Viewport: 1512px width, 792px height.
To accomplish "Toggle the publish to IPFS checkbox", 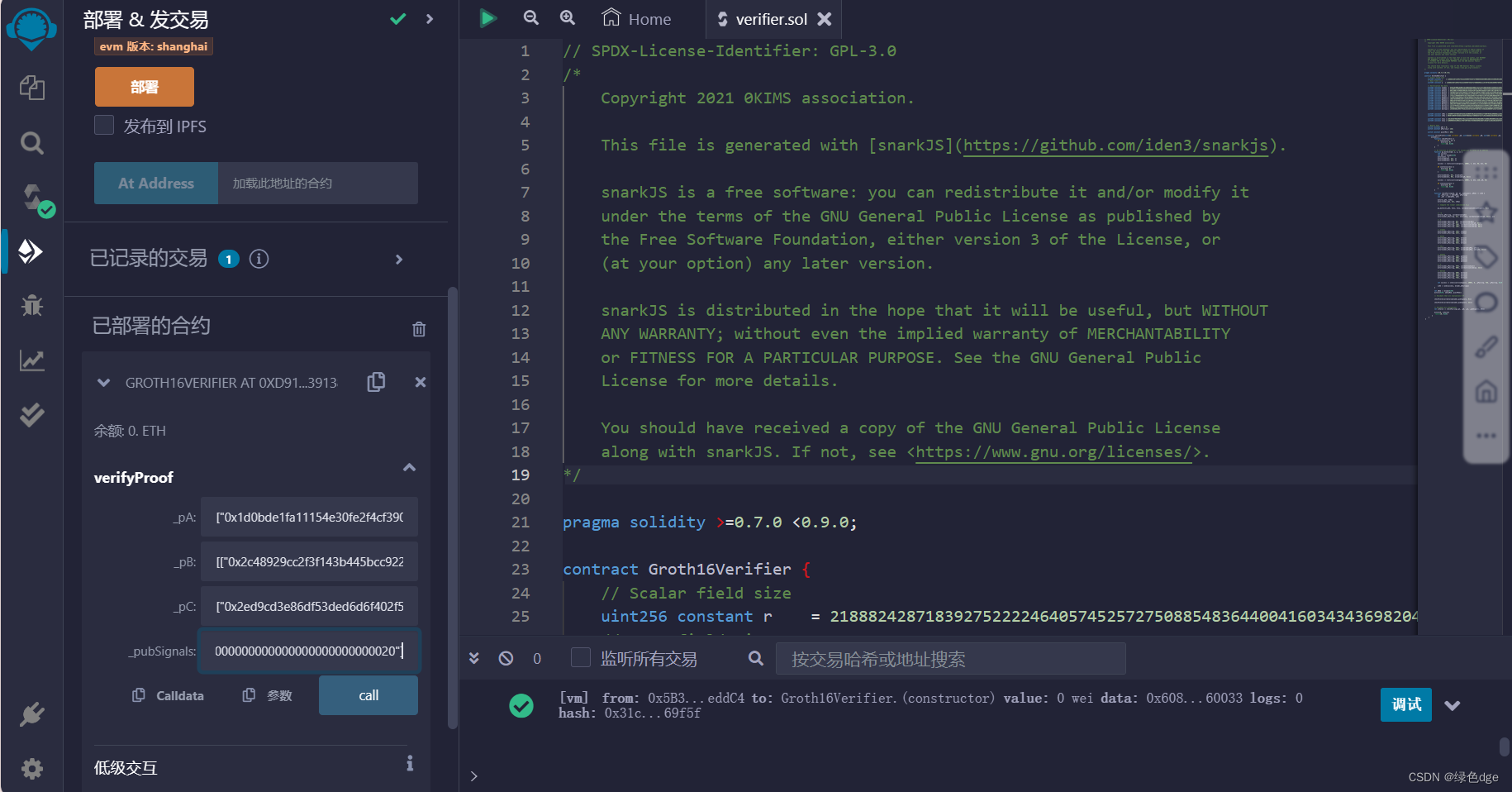I will (104, 126).
